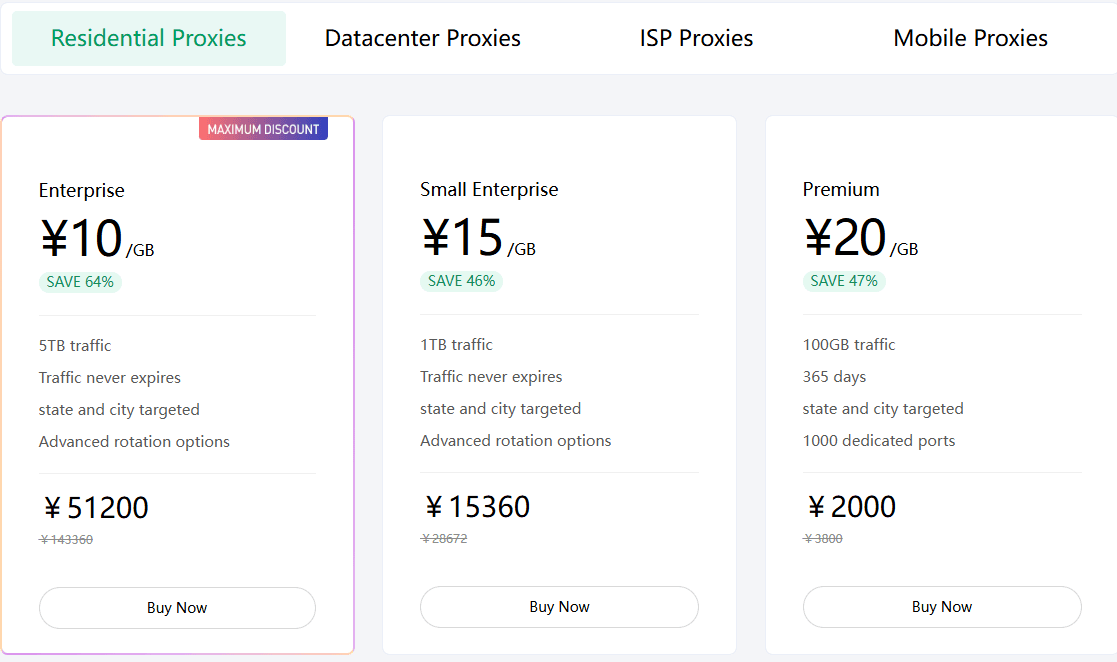Click the Residential Proxies tab

click(x=149, y=39)
